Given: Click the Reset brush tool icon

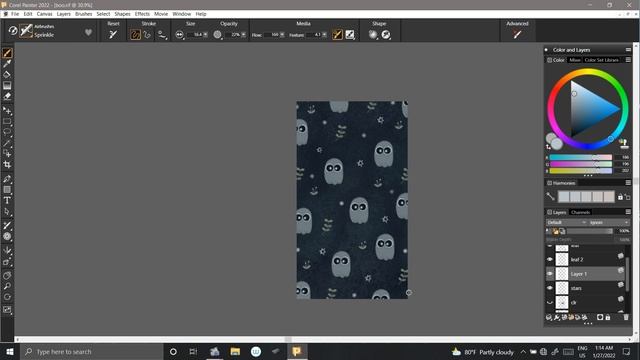Looking at the screenshot, I should pyautogui.click(x=113, y=35).
